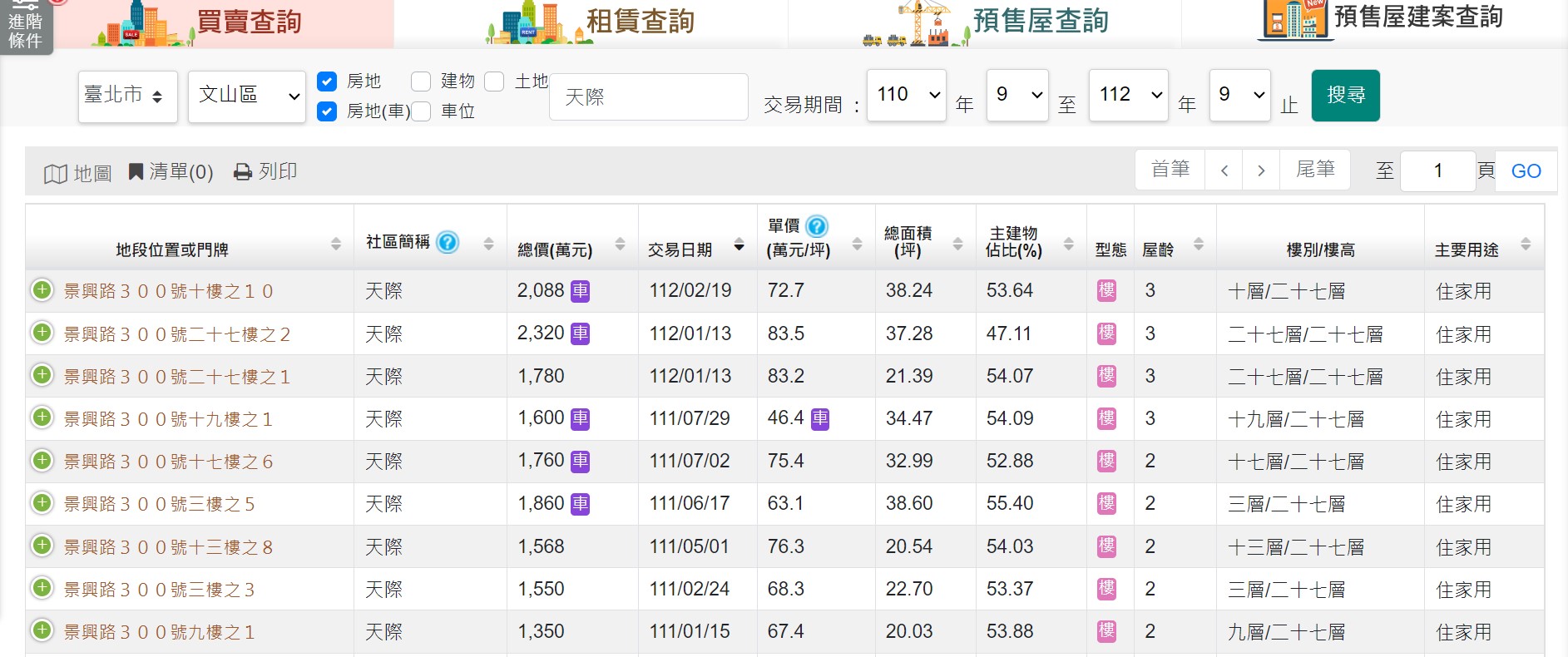The image size is (1568, 657).
Task: Click building type icon in 2,320 row
Action: 1106,333
